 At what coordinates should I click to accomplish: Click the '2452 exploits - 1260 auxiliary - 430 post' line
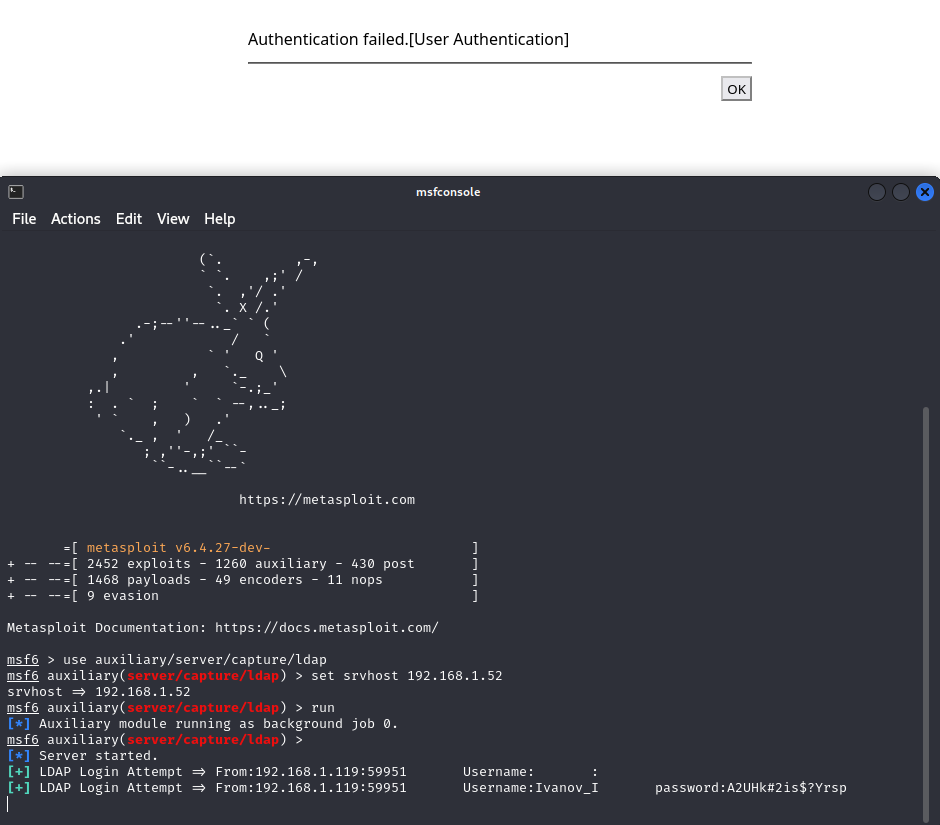coord(251,564)
